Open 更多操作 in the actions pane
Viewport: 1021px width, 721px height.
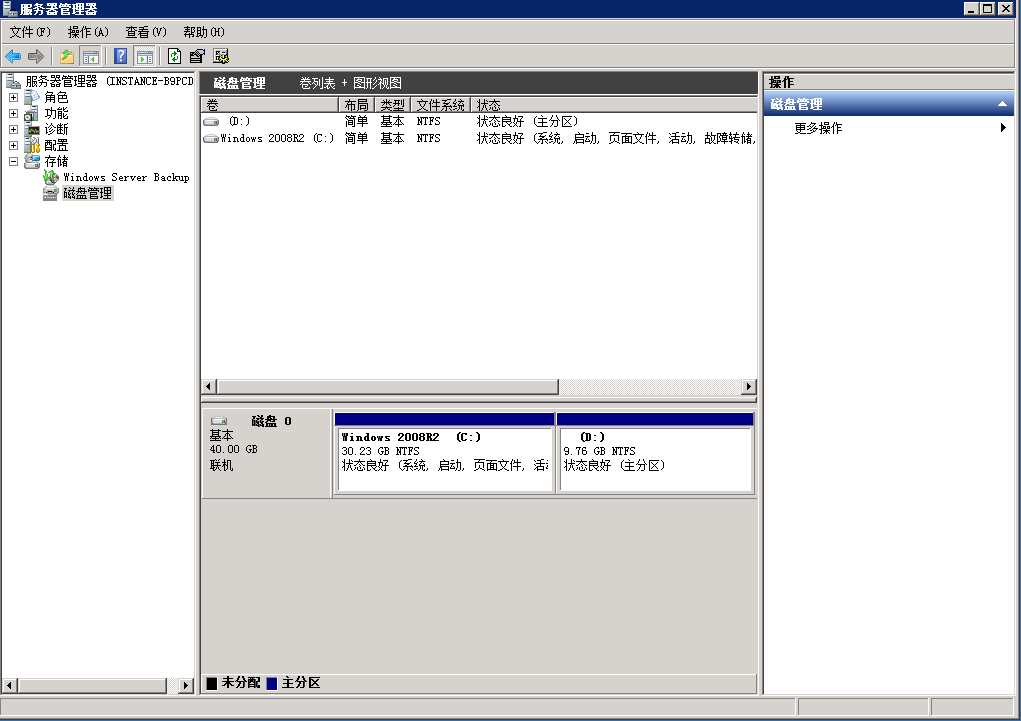click(818, 128)
